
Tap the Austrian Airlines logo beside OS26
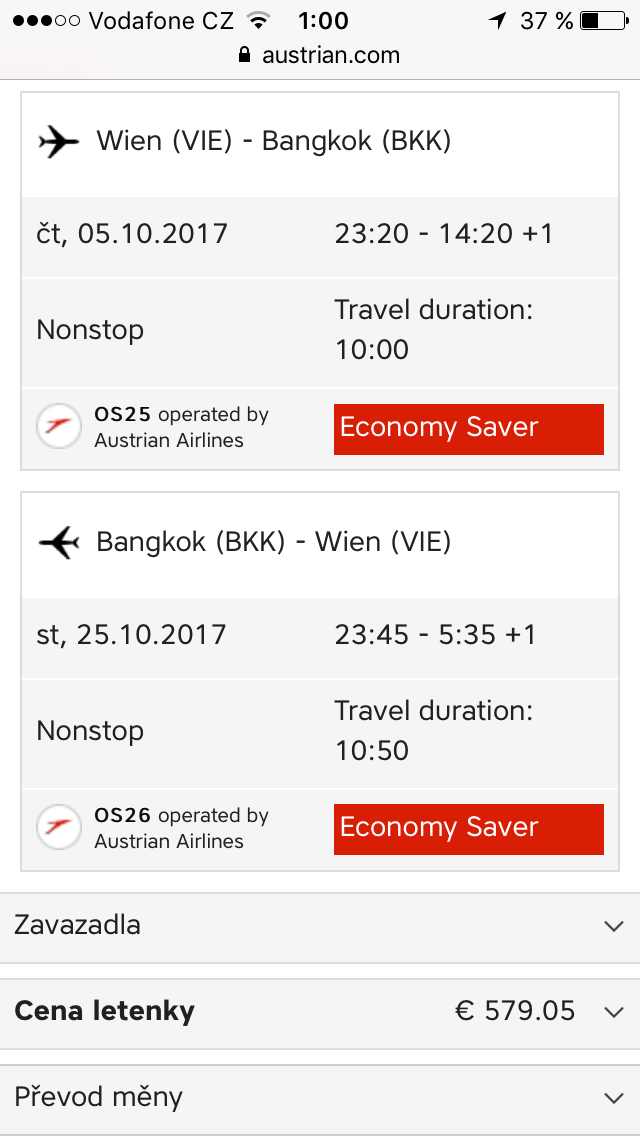coord(59,827)
